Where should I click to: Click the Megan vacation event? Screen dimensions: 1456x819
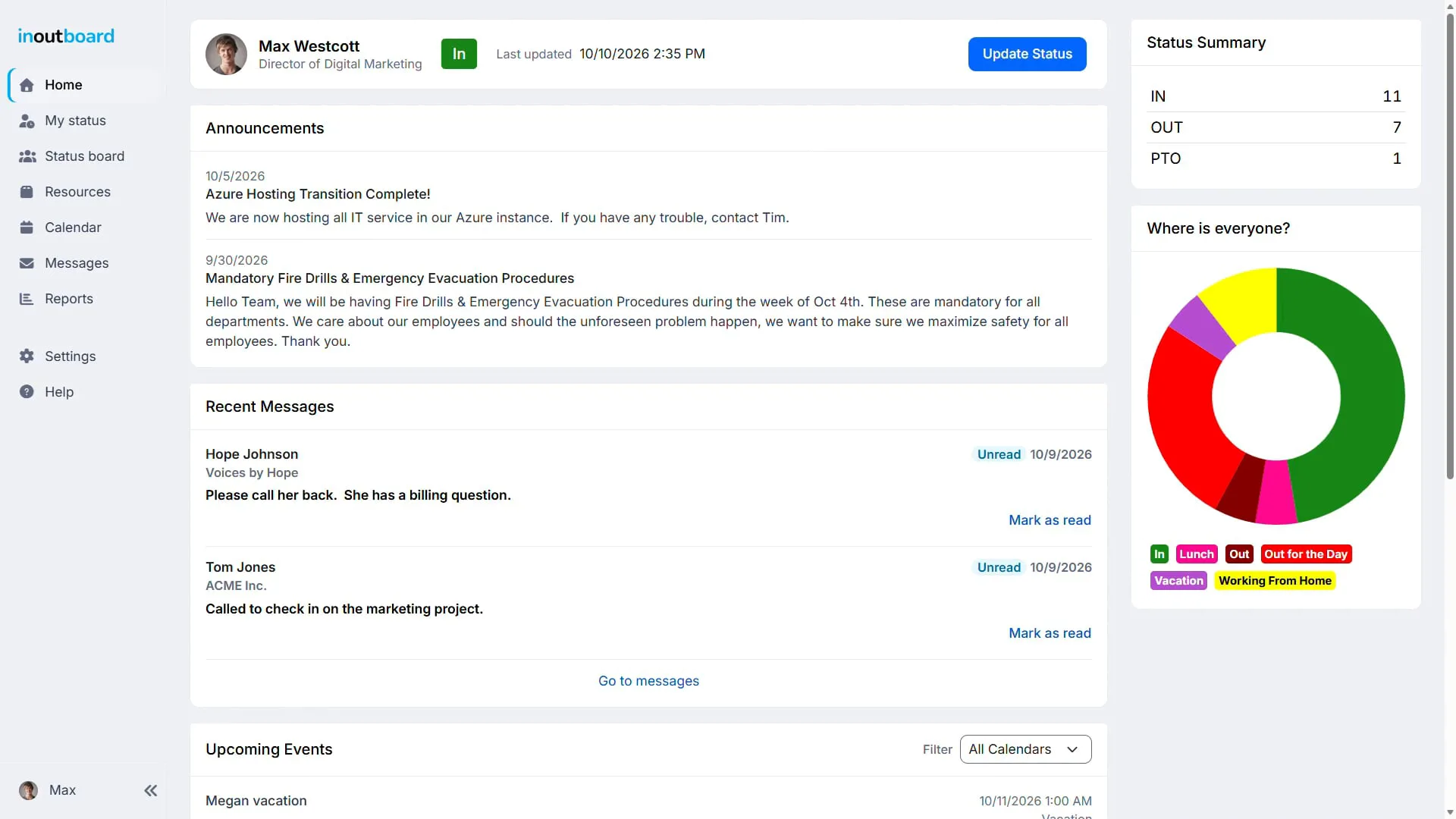coord(256,801)
